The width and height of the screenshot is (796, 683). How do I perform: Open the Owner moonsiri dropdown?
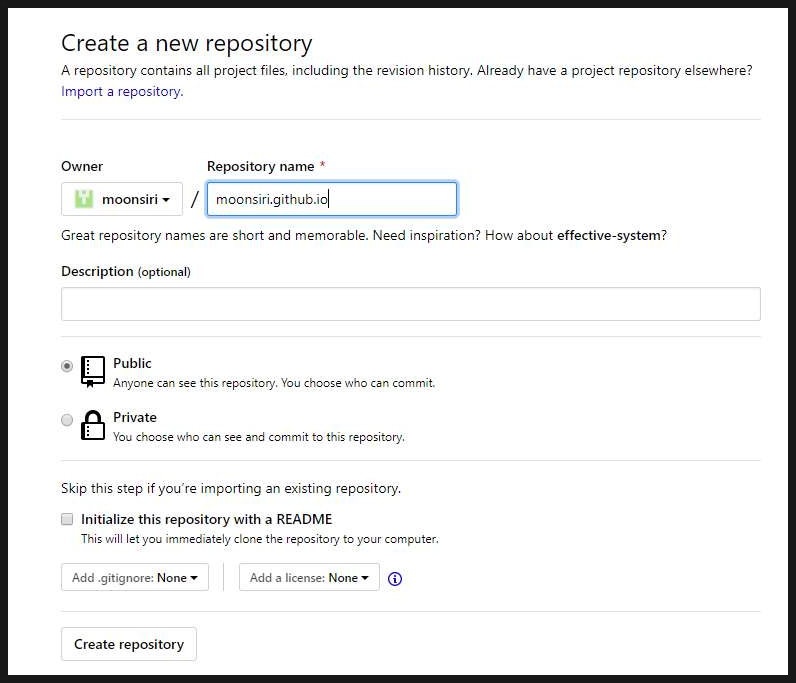pyautogui.click(x=122, y=199)
